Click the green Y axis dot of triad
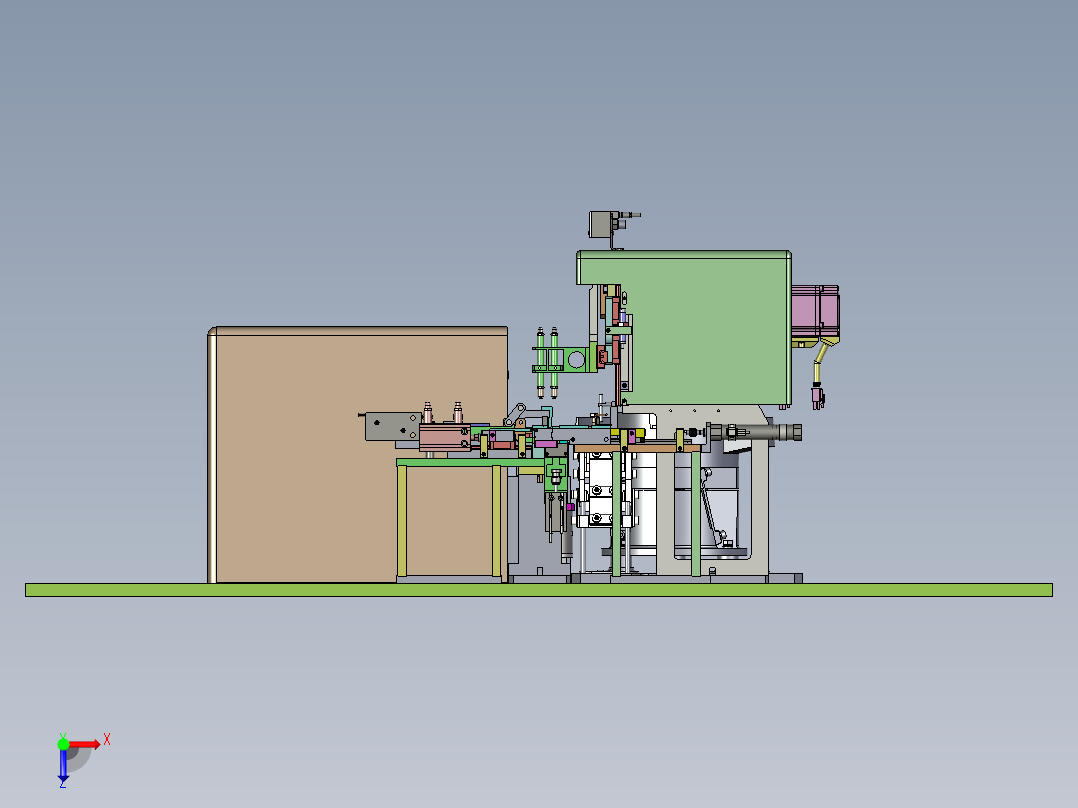 click(63, 744)
